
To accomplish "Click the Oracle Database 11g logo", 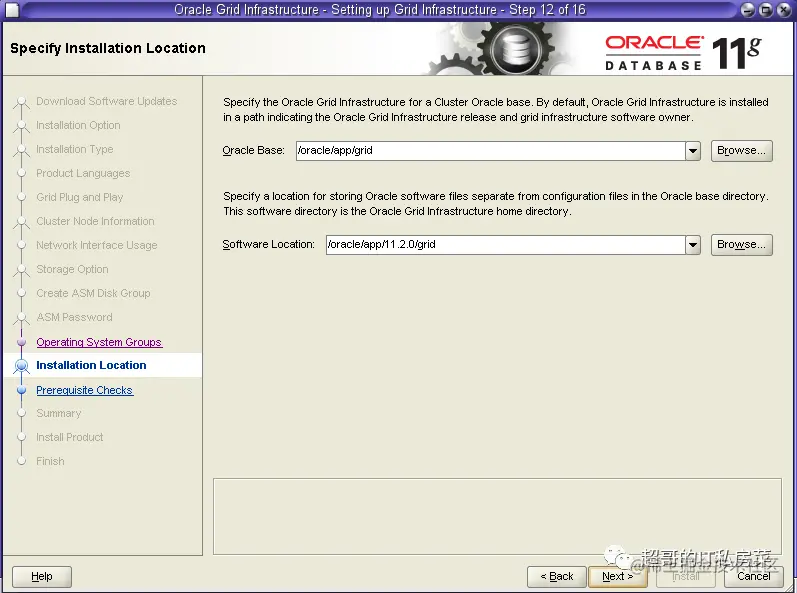I will point(683,52).
